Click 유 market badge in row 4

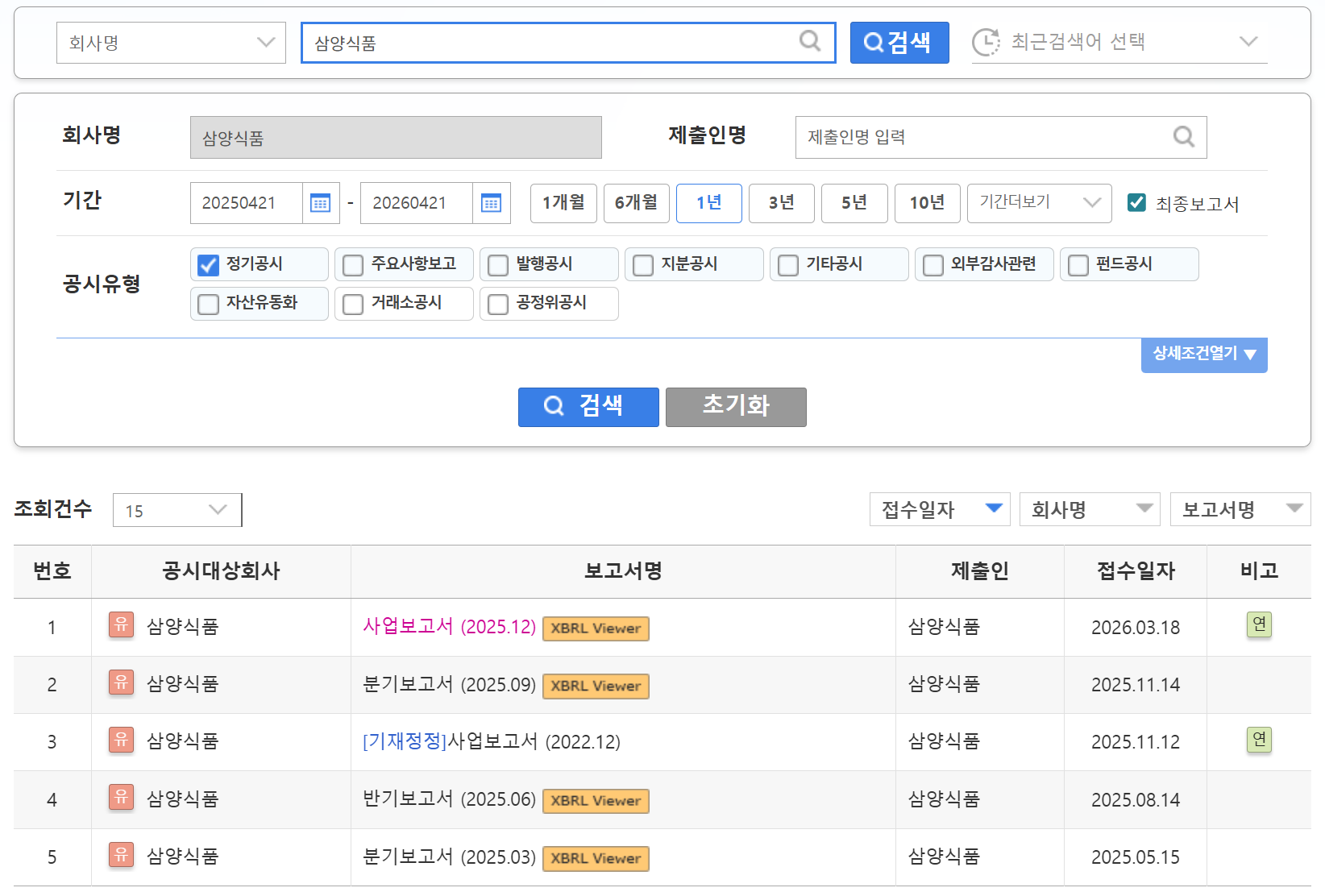[121, 797]
